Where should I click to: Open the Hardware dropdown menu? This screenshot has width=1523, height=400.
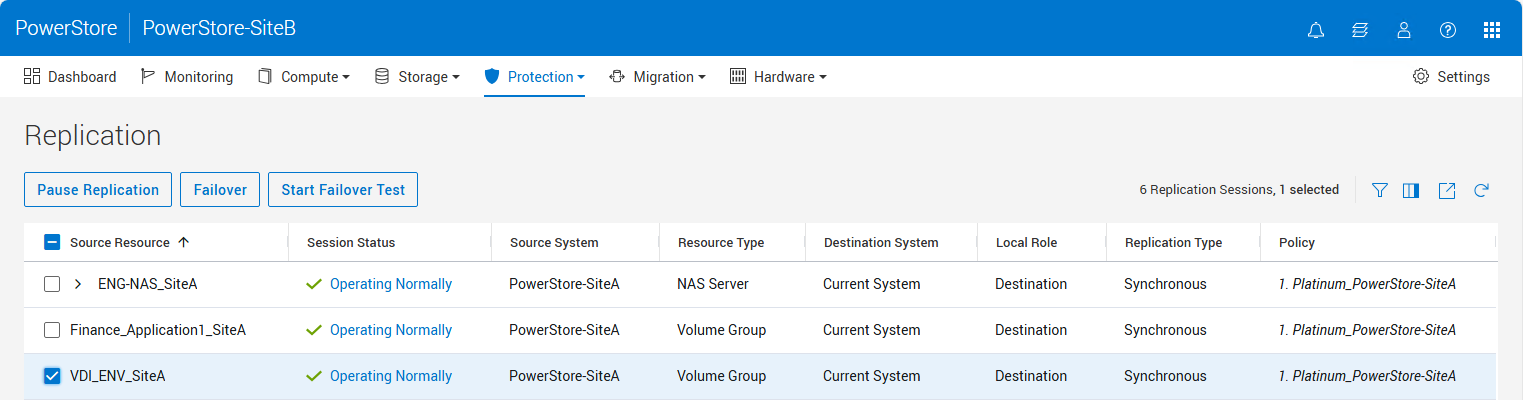point(778,77)
